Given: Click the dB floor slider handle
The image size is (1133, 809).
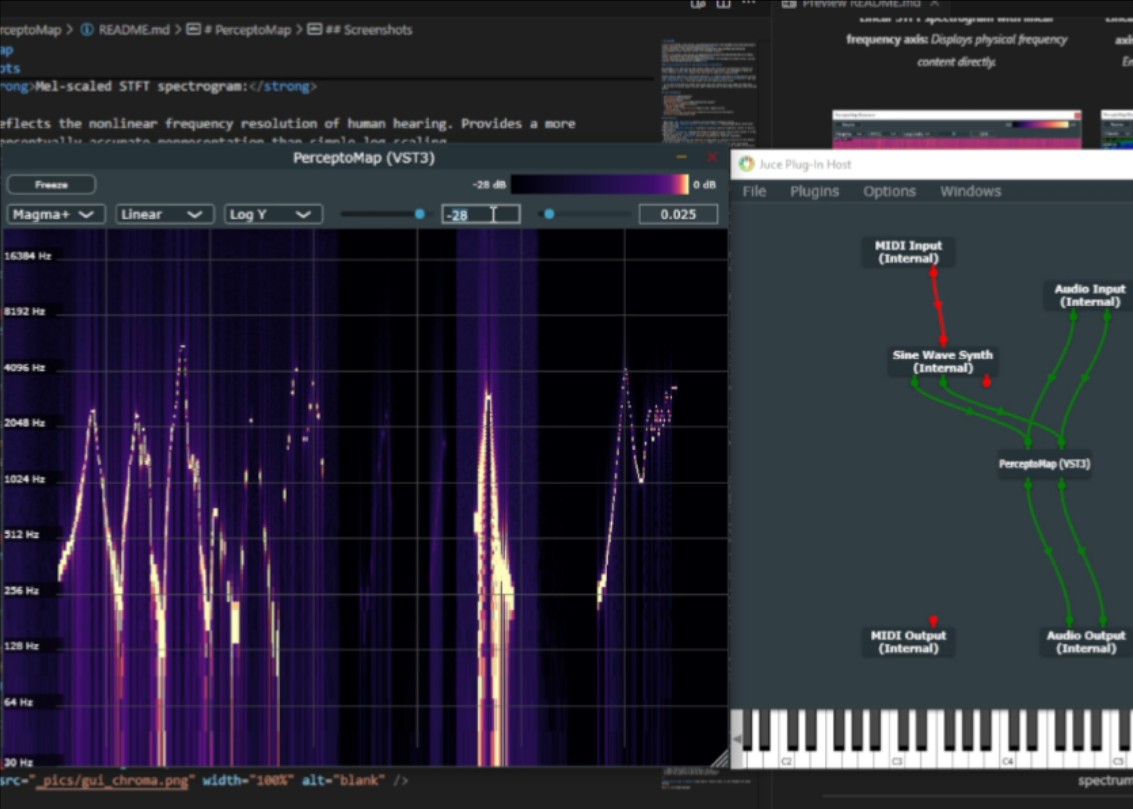Looking at the screenshot, I should (x=420, y=214).
